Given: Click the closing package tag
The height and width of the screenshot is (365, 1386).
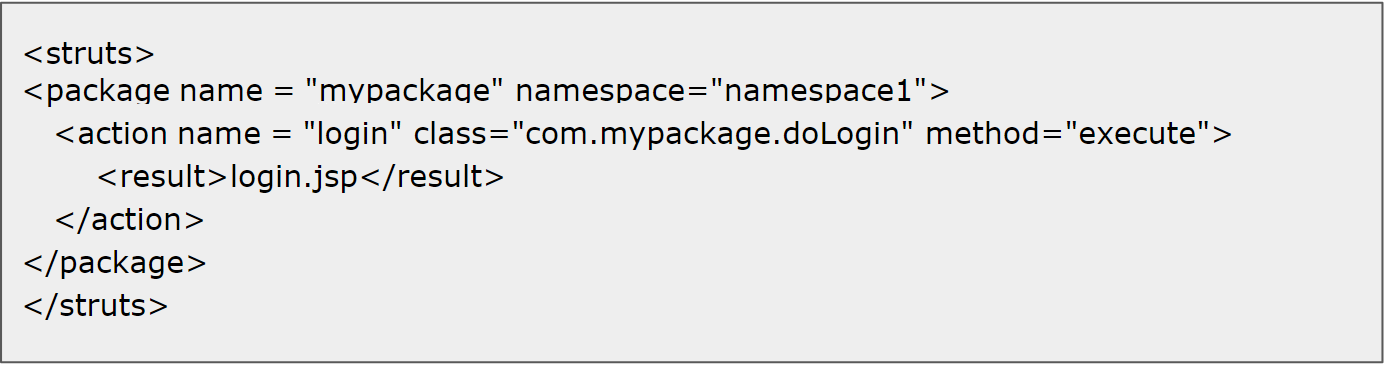Looking at the screenshot, I should (115, 263).
